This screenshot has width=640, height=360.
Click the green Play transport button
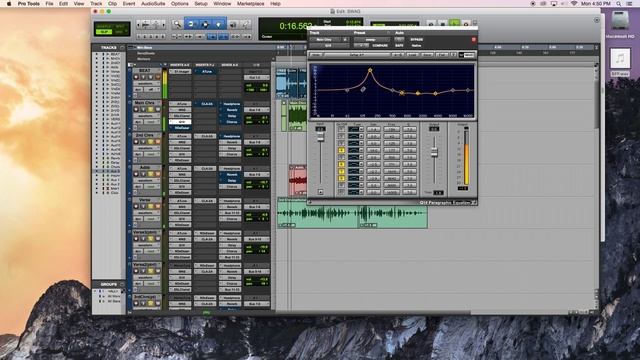tap(454, 24)
